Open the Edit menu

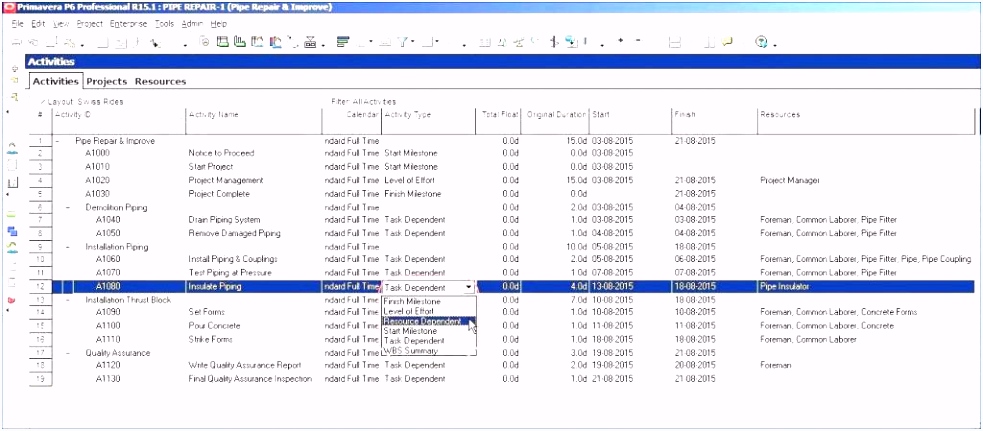38,23
